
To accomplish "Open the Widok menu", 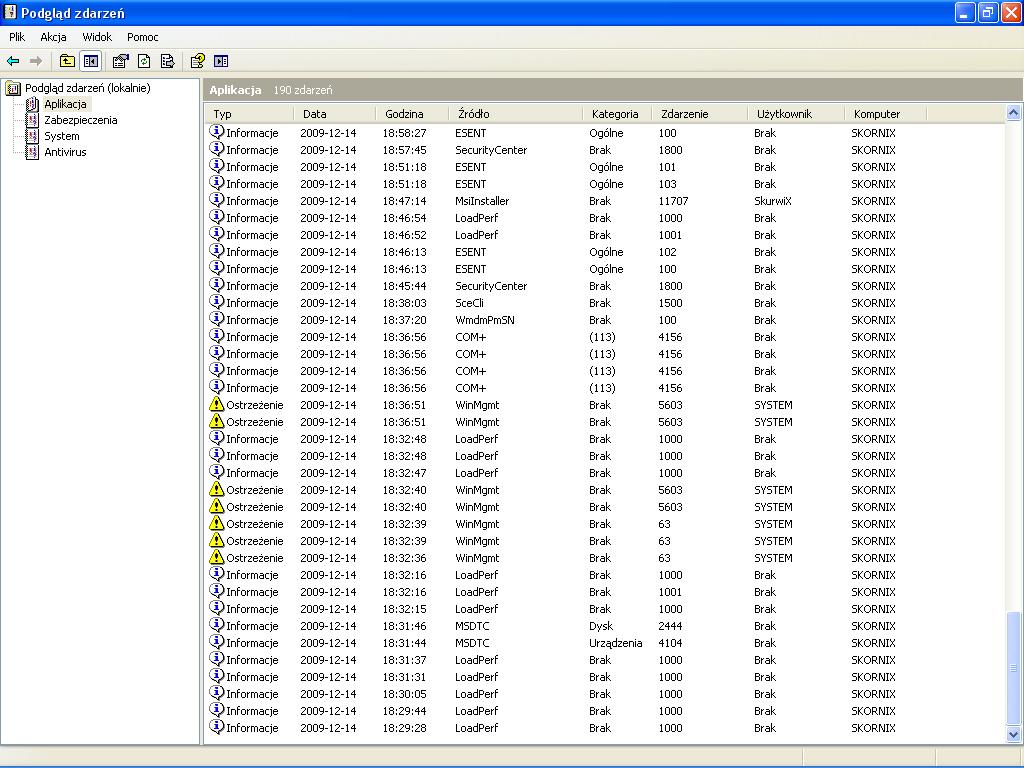I will coord(97,37).
